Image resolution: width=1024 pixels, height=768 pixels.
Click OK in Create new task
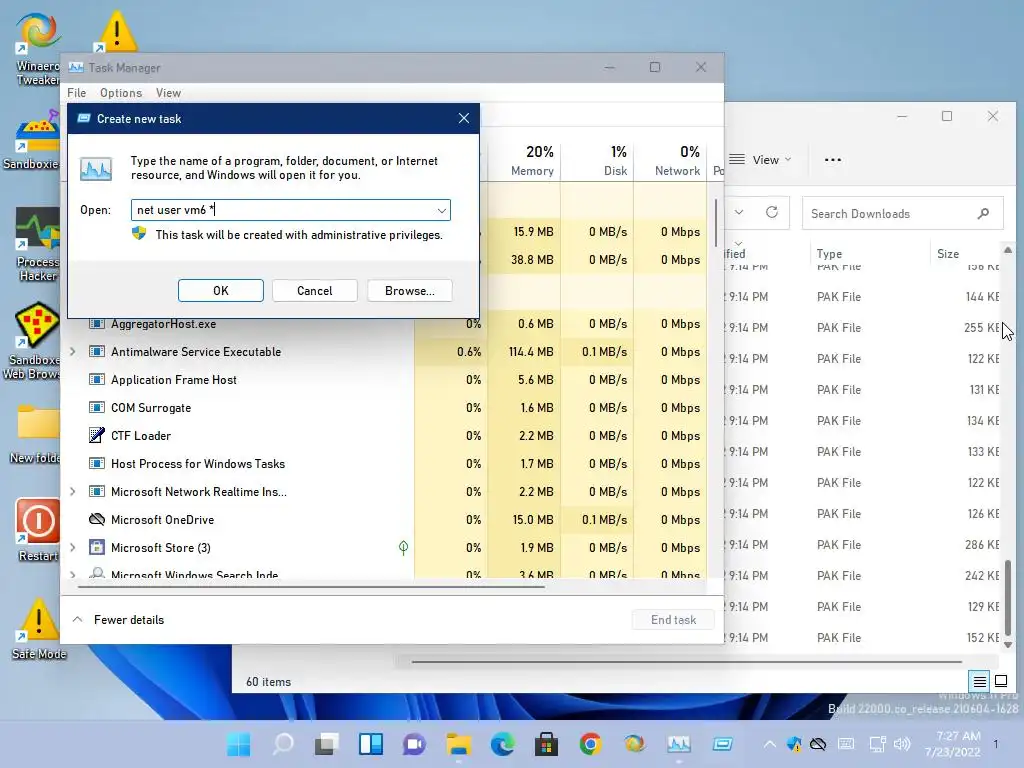coord(221,291)
